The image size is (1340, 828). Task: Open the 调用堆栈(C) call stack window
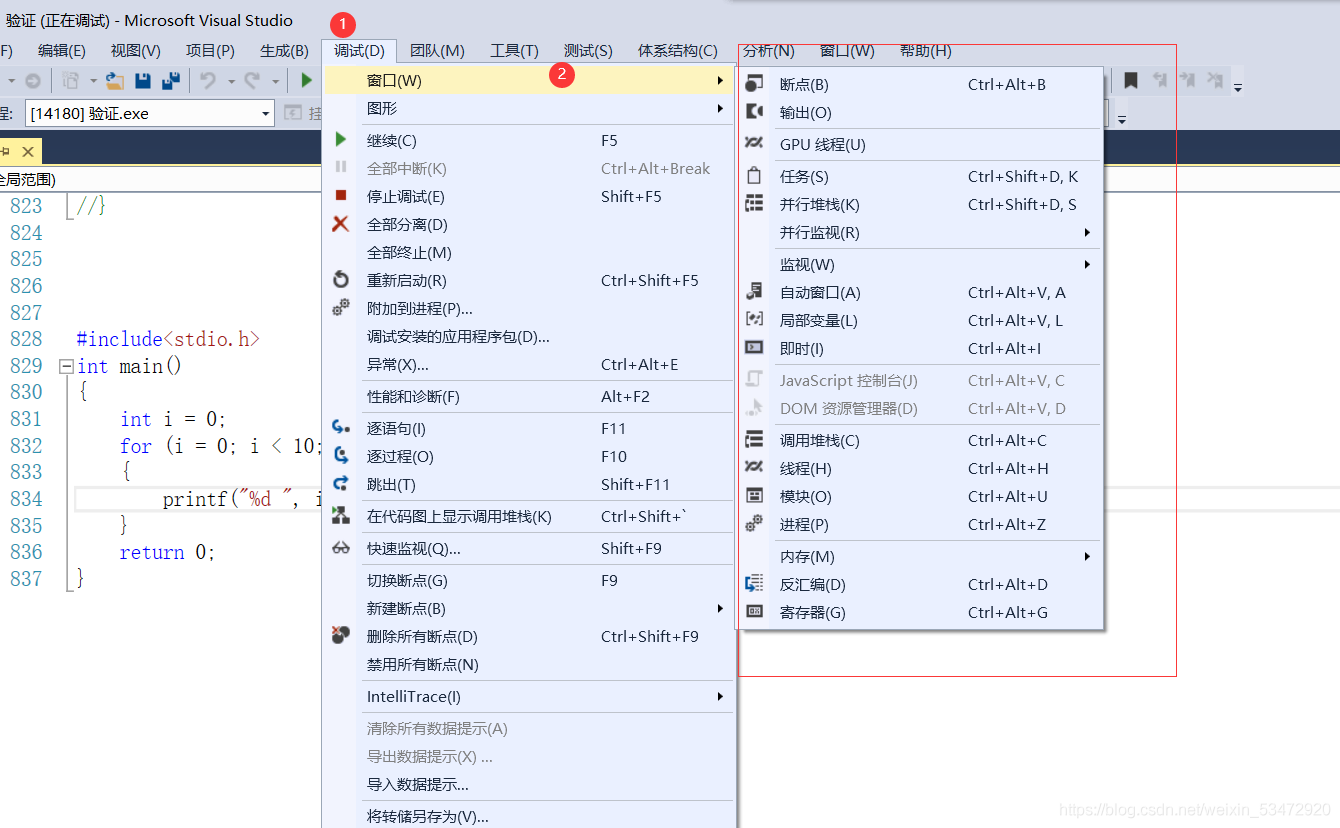click(x=920, y=441)
